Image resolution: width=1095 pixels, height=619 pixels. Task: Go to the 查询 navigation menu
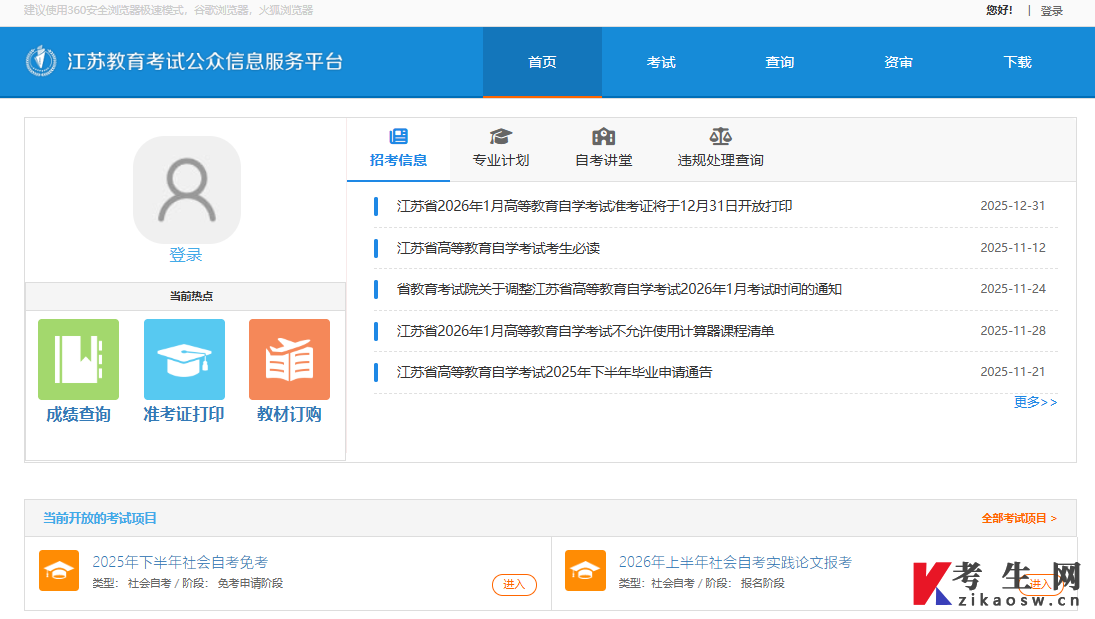[x=779, y=62]
